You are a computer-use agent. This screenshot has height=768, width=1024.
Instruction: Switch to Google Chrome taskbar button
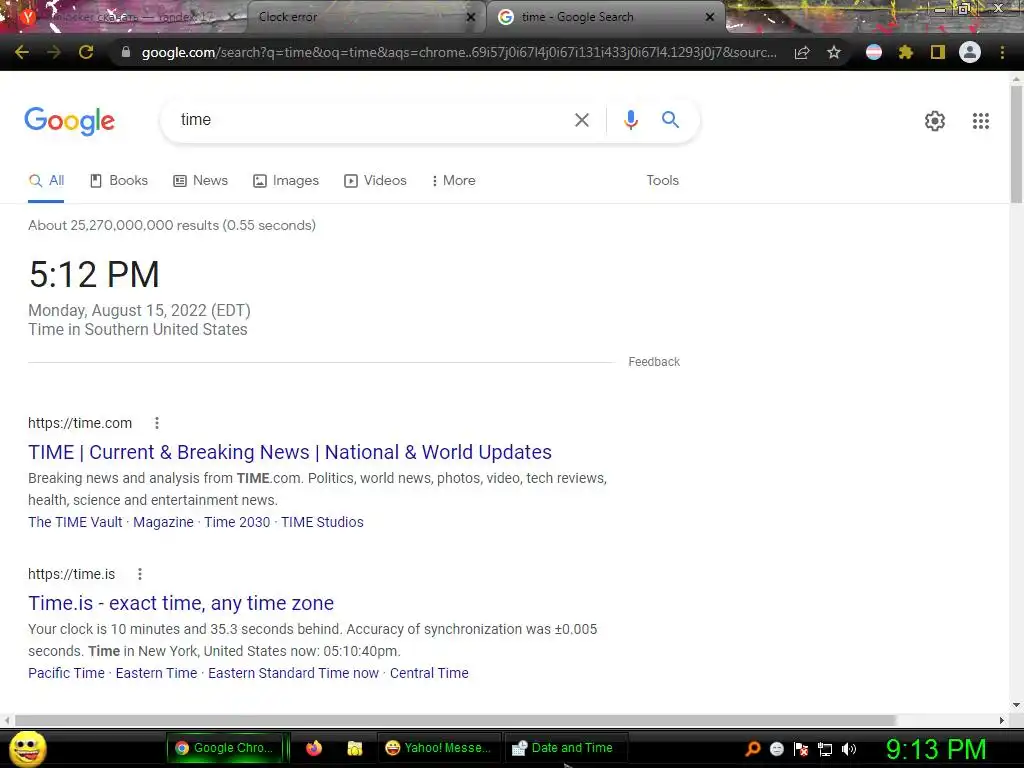[226, 748]
